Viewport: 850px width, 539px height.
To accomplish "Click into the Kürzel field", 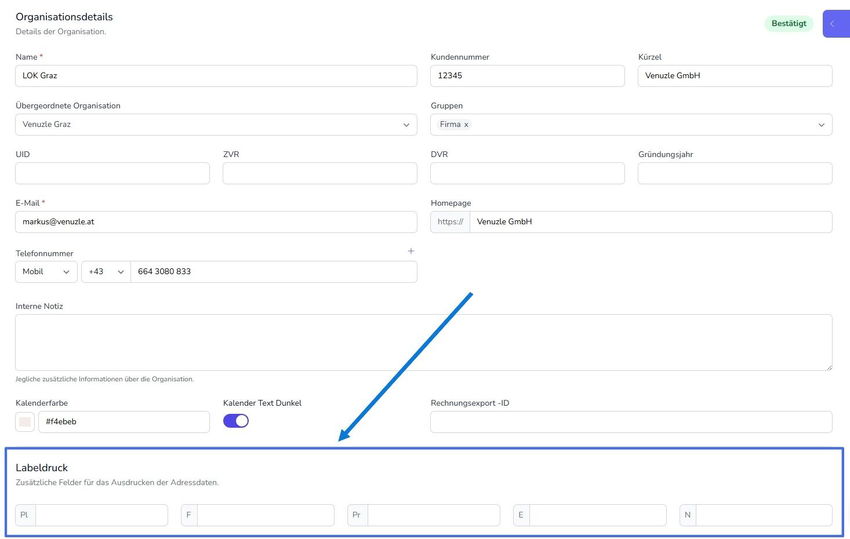I will 735,76.
